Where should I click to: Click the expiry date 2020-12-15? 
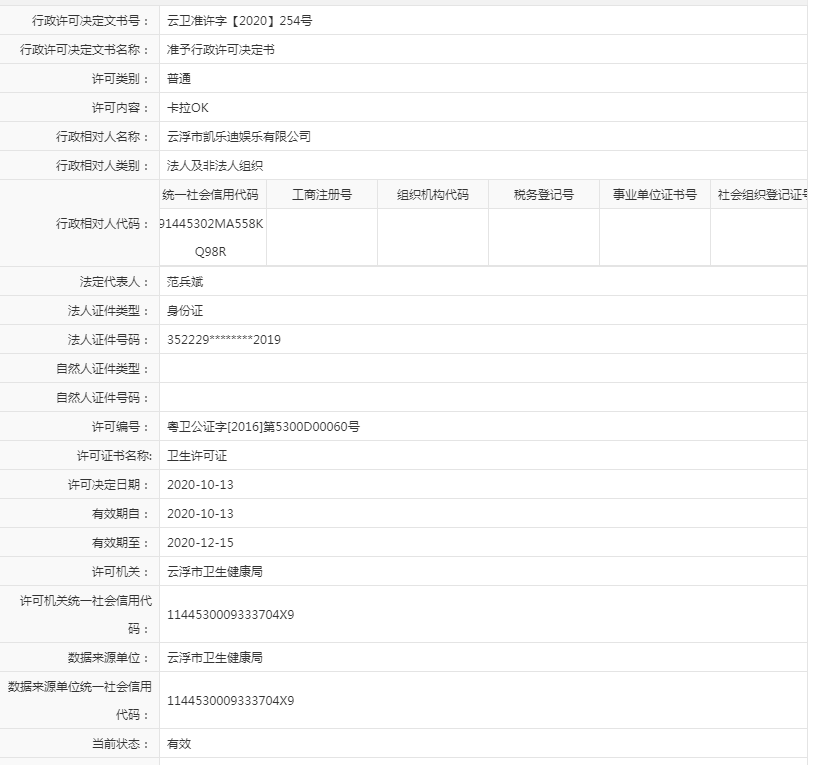click(x=200, y=544)
